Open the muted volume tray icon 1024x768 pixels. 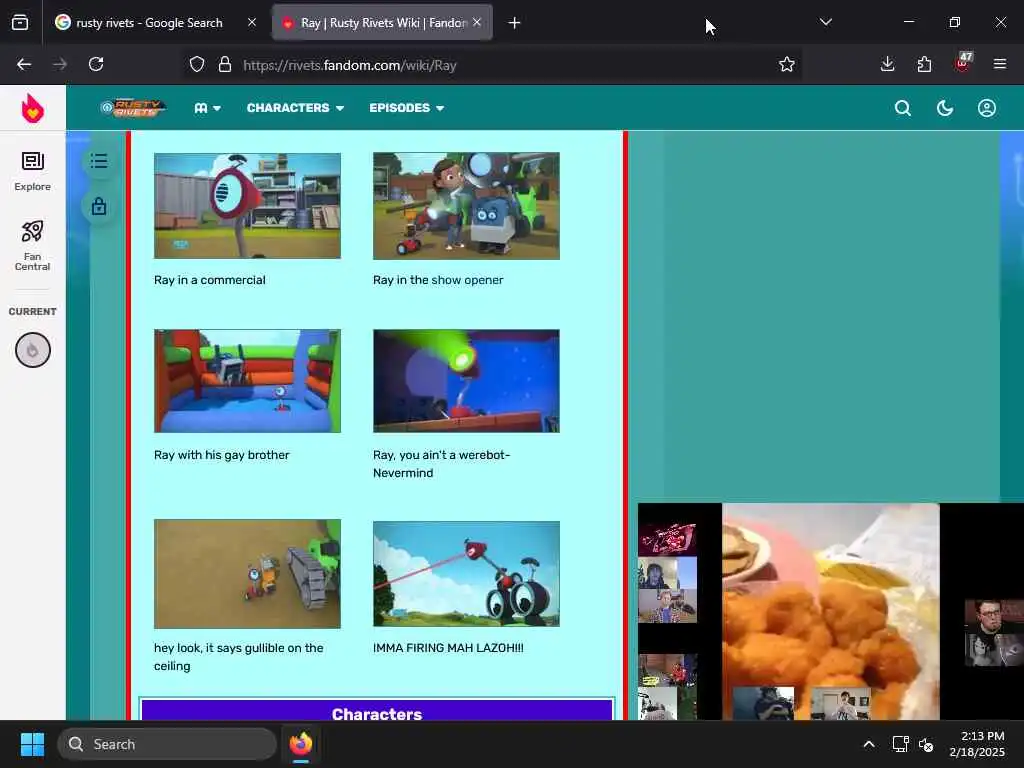(926, 744)
